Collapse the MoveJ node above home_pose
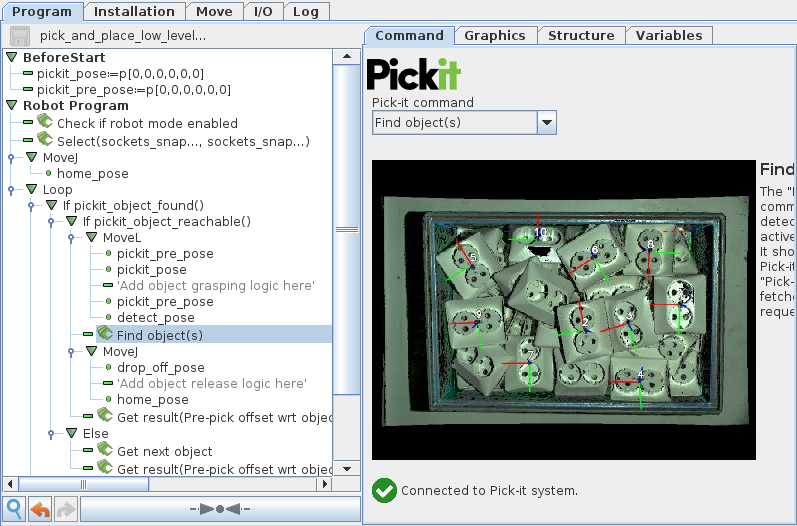This screenshot has height=526, width=797. coord(32,158)
